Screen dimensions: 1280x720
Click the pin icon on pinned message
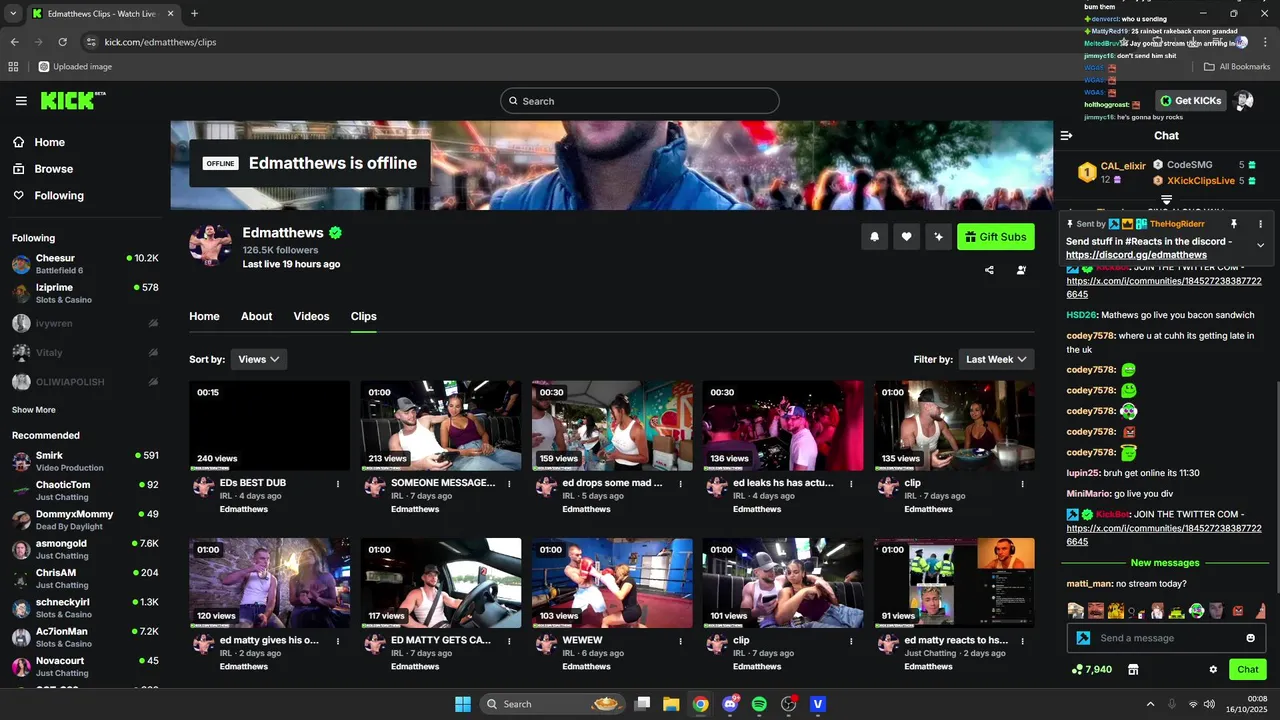point(1233,224)
